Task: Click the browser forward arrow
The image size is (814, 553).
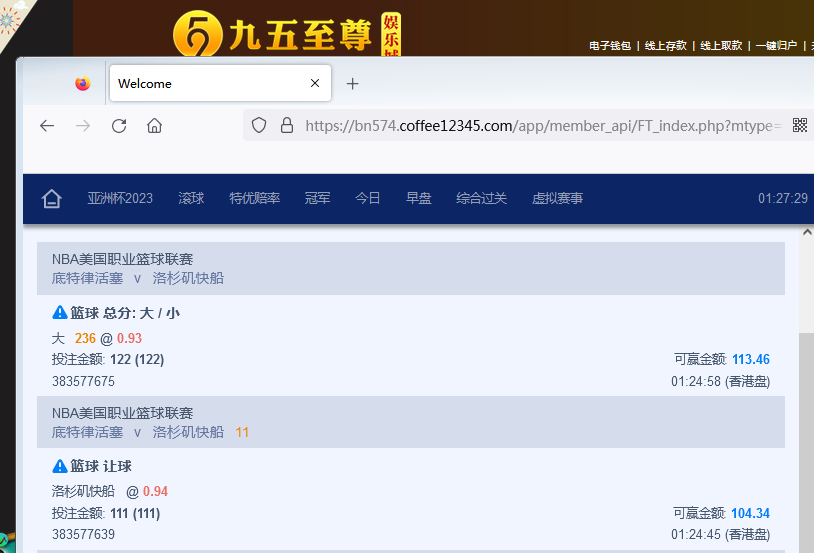Action: (83, 125)
